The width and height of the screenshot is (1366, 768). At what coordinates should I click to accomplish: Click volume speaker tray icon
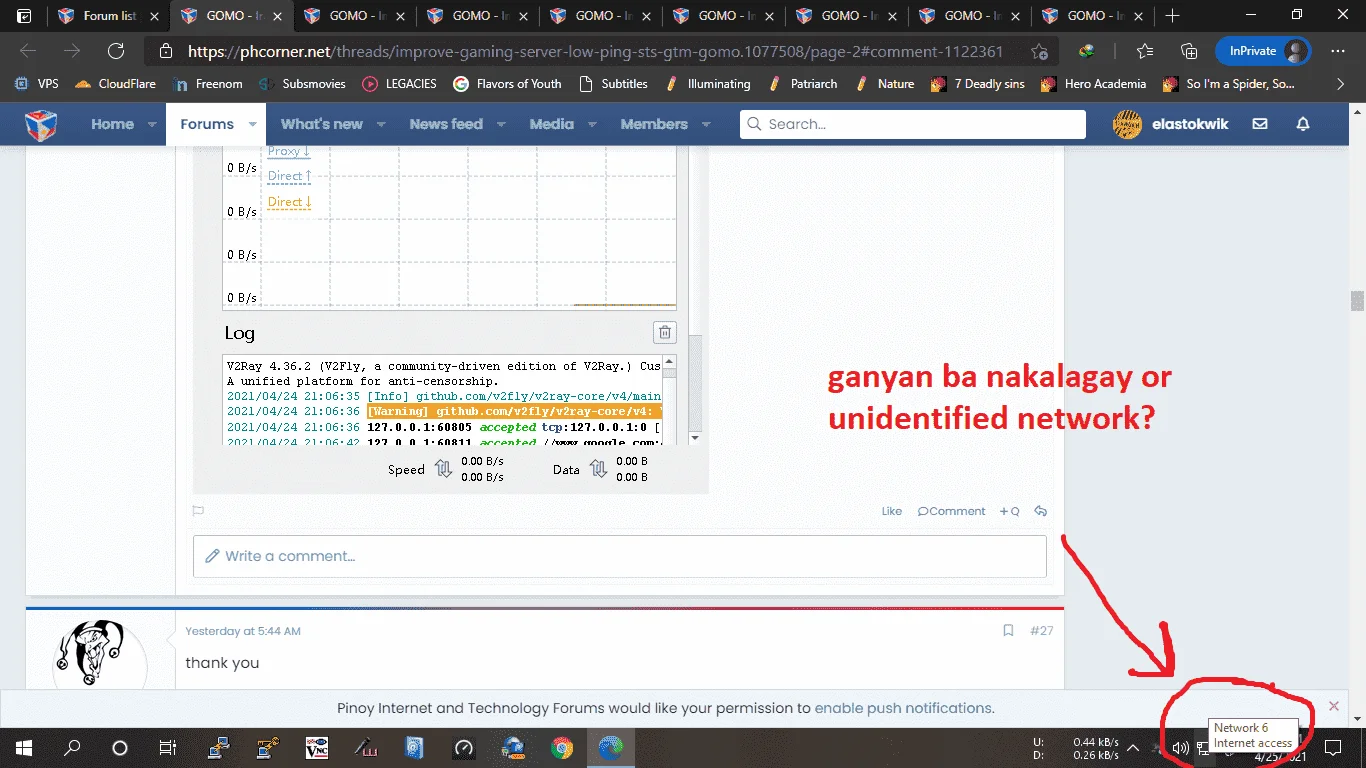point(1180,747)
